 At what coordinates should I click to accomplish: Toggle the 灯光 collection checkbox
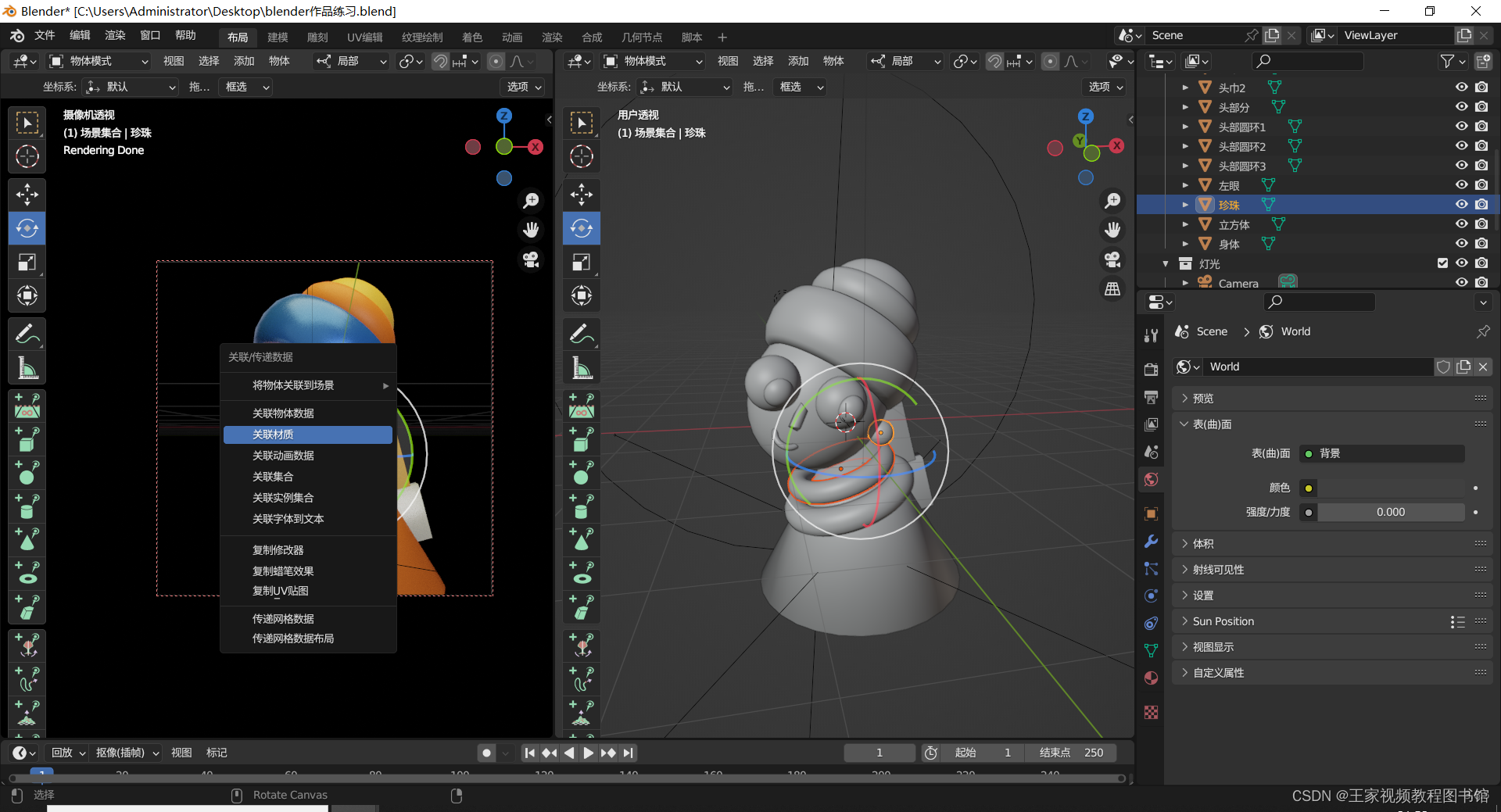tap(1442, 263)
